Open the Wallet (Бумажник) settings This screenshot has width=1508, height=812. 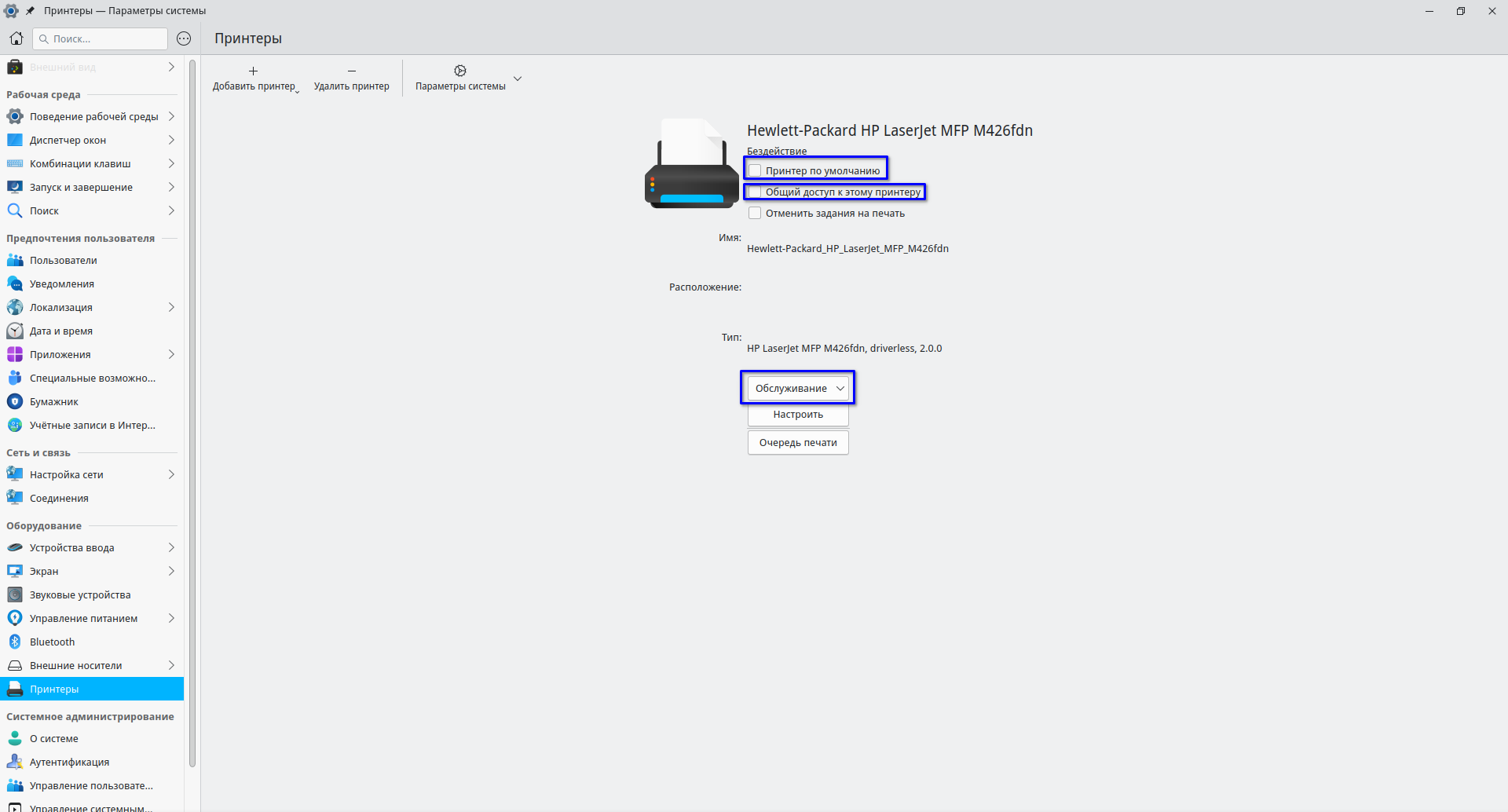pyautogui.click(x=53, y=401)
